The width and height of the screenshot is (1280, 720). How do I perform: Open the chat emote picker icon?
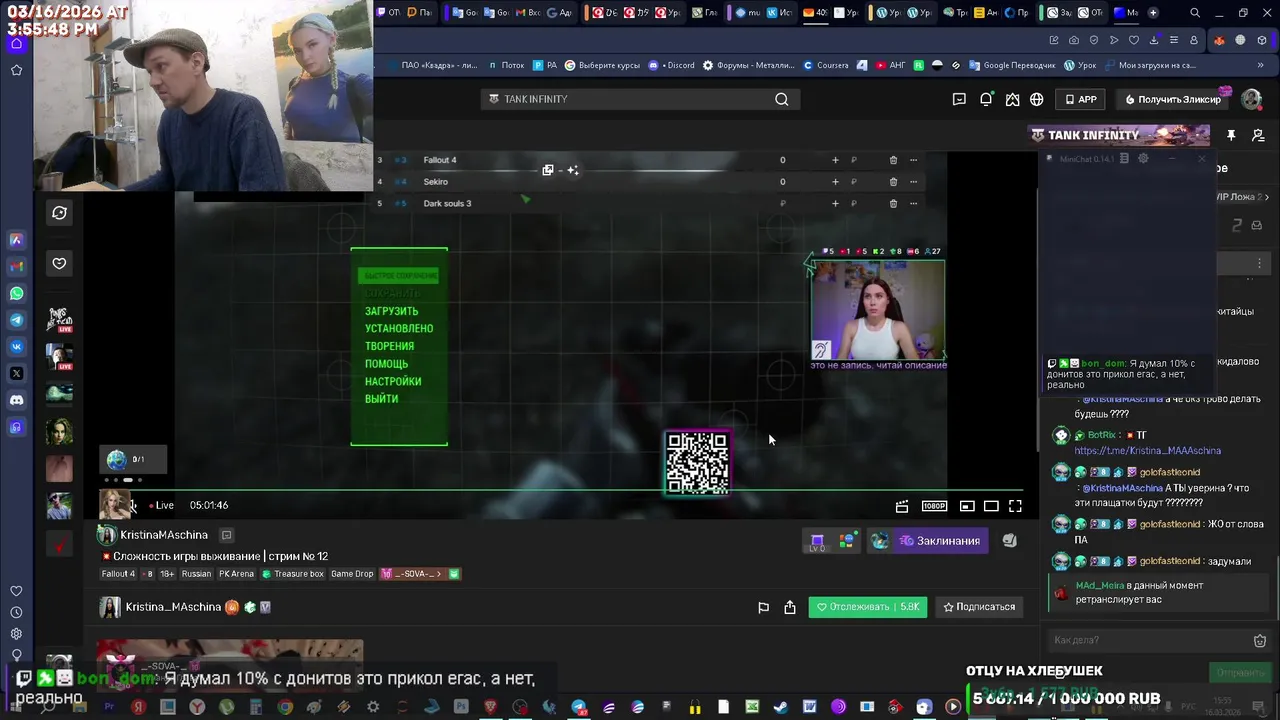coord(1260,640)
